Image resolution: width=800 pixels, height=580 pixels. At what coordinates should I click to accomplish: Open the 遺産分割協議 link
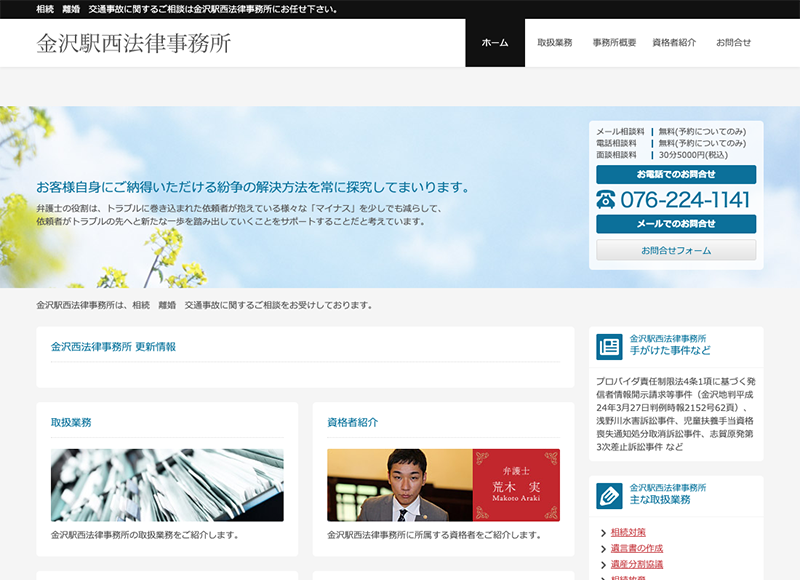(x=637, y=564)
